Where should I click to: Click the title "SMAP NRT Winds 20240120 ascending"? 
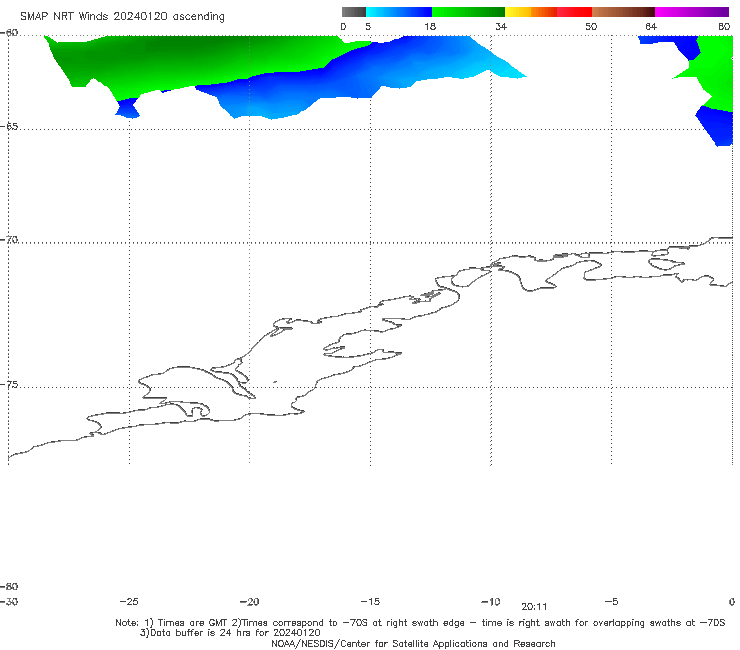tap(122, 16)
